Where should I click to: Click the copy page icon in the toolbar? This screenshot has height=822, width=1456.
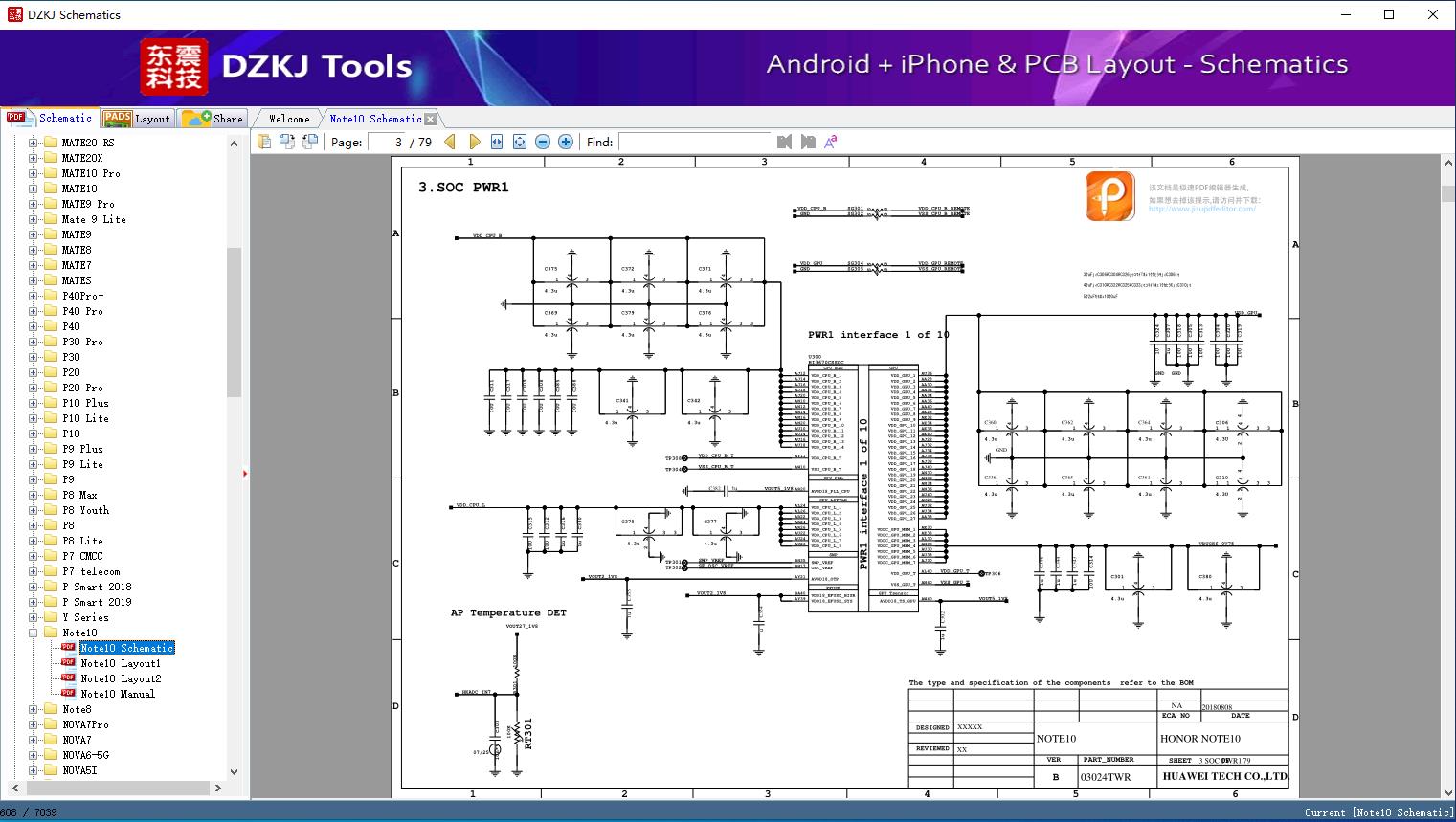pos(264,142)
